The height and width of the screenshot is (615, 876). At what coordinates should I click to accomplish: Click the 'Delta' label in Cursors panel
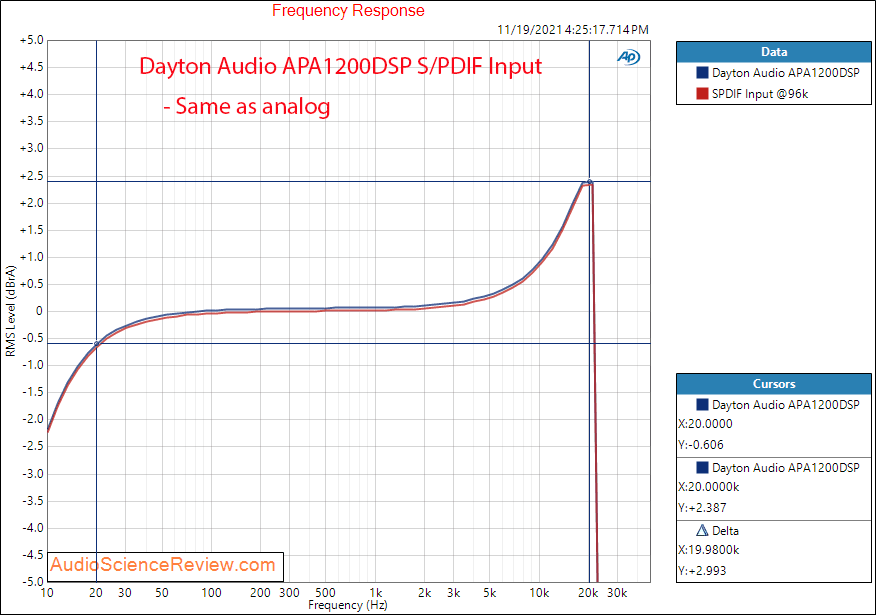tap(725, 531)
